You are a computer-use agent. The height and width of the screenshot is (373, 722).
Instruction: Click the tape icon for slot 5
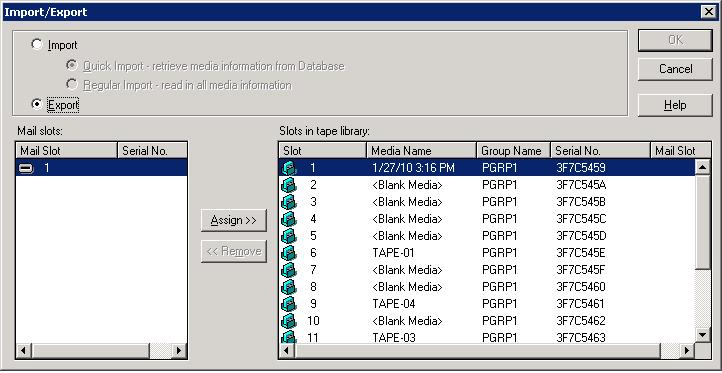coord(289,236)
